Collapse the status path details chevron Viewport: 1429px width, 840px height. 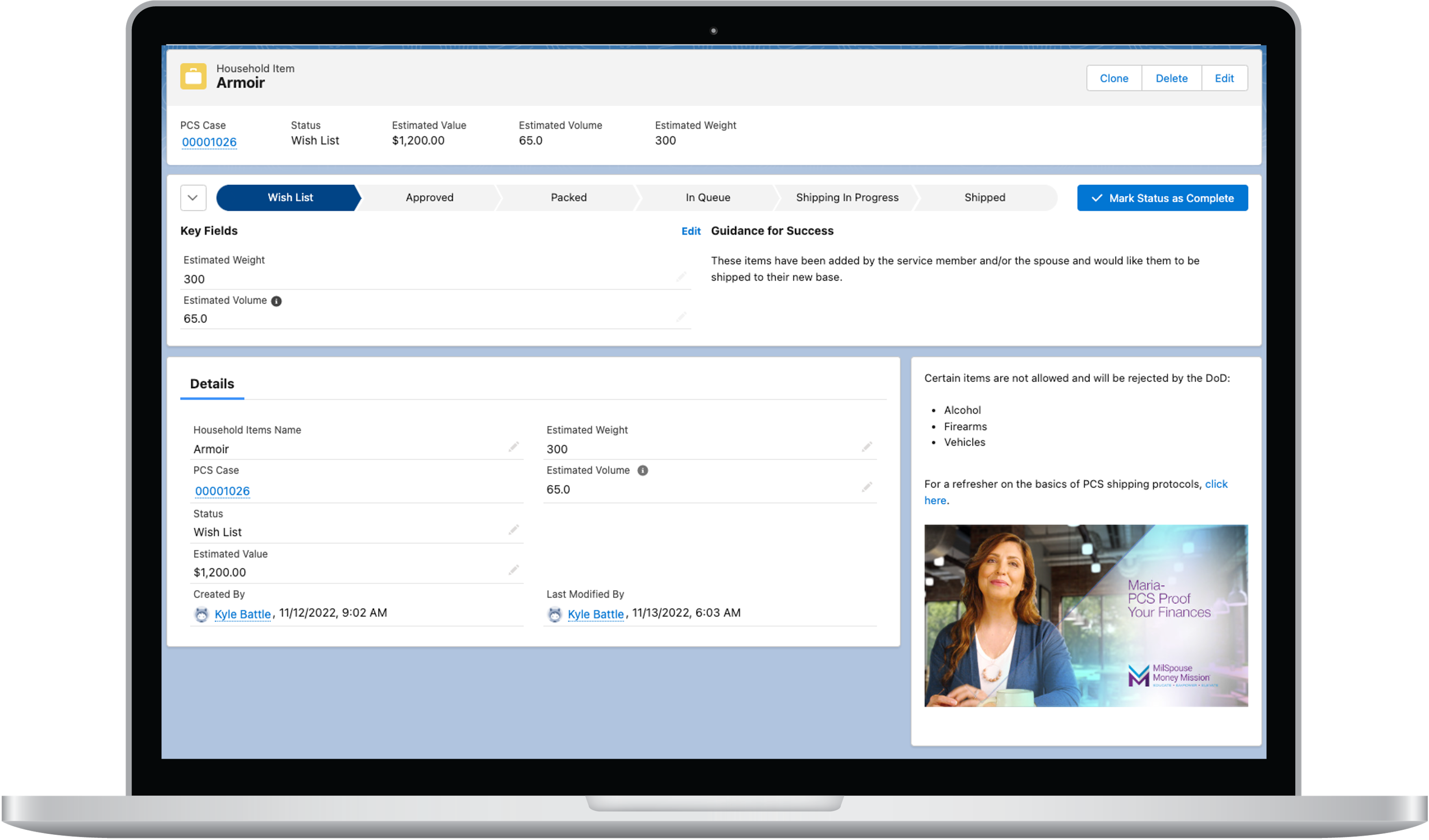193,198
